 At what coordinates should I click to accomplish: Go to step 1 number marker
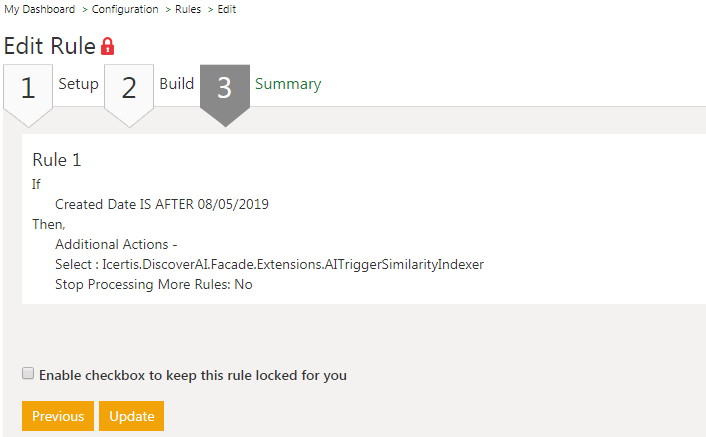click(28, 89)
